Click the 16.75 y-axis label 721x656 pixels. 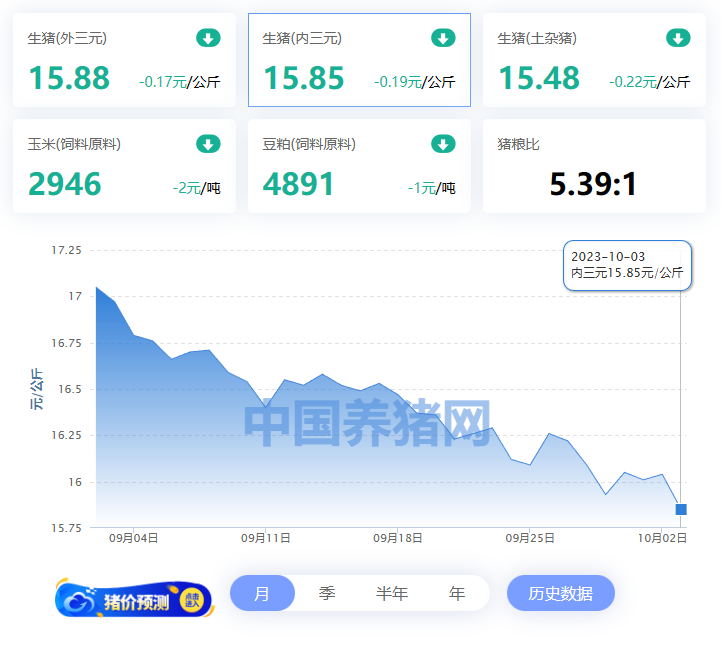click(x=66, y=343)
